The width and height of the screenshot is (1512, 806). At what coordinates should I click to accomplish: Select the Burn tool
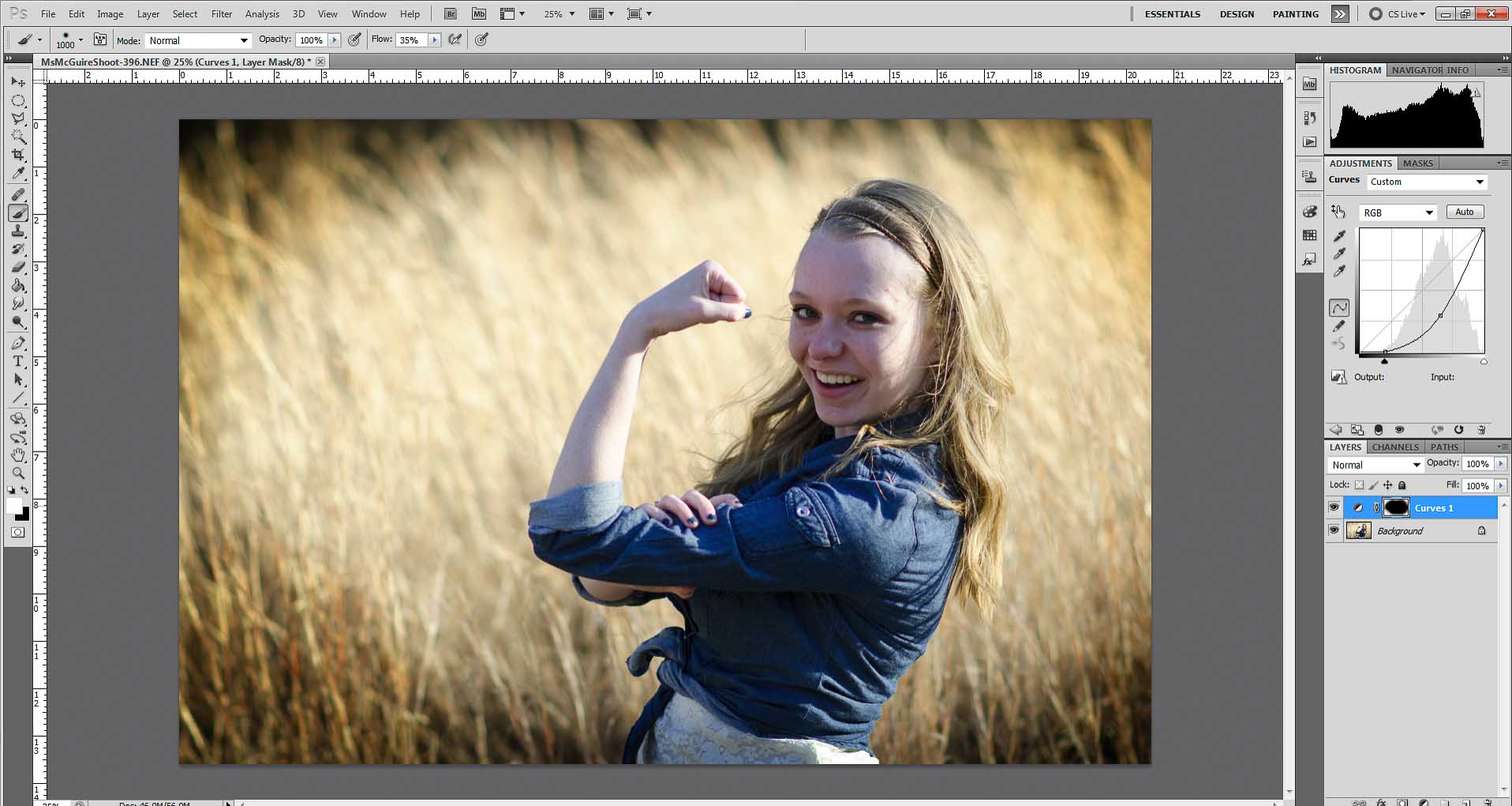coord(18,322)
